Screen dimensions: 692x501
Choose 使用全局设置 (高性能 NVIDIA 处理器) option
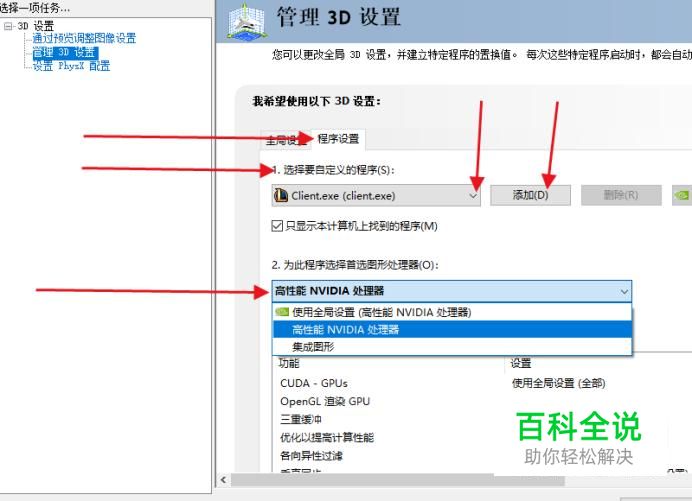[x=452, y=313]
